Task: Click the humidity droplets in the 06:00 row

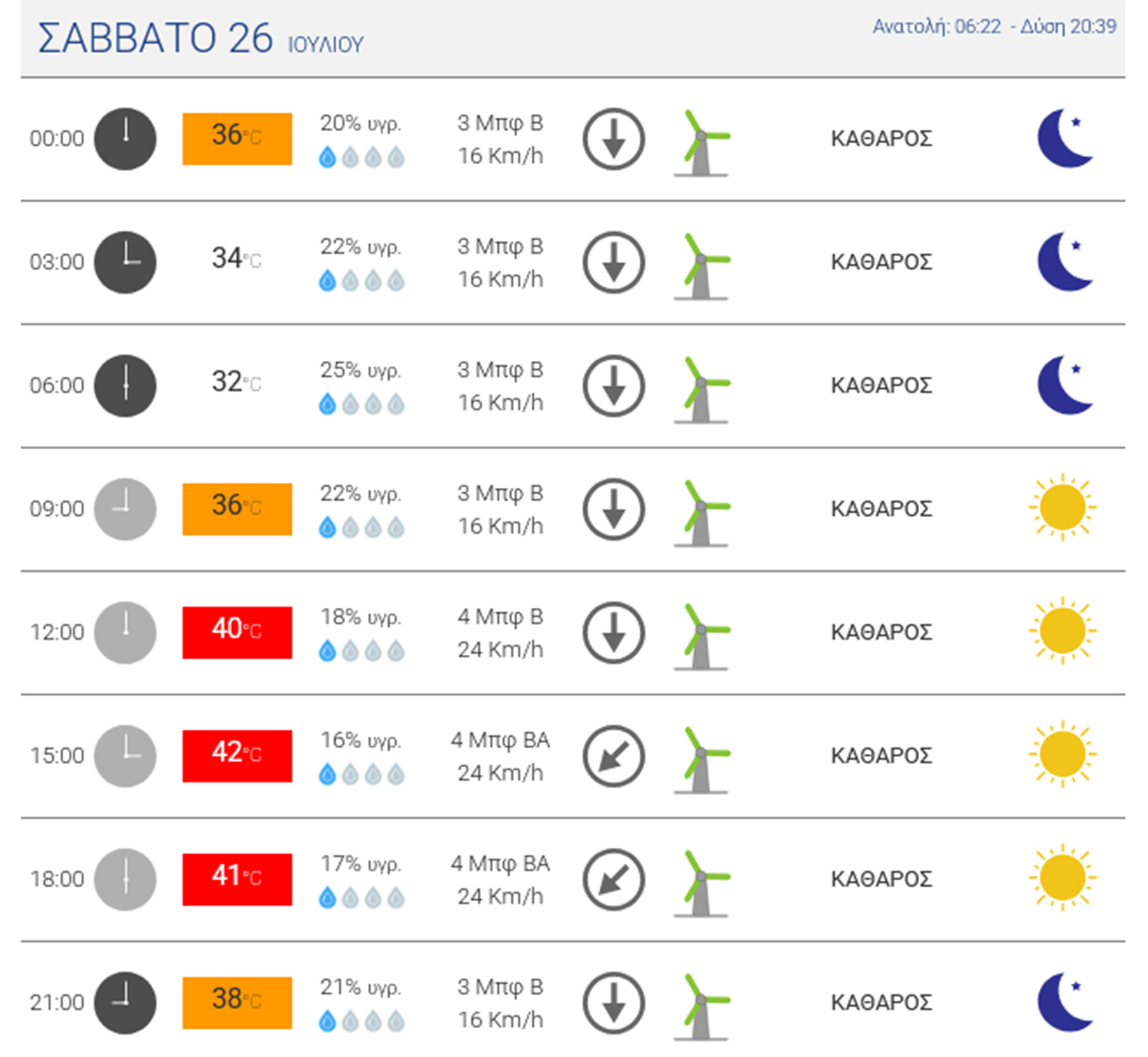Action: pyautogui.click(x=362, y=404)
